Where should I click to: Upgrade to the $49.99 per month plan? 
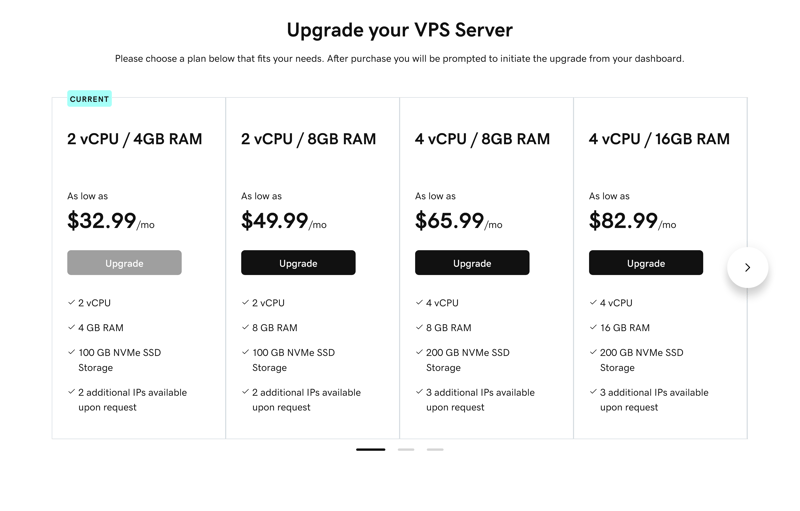click(298, 263)
